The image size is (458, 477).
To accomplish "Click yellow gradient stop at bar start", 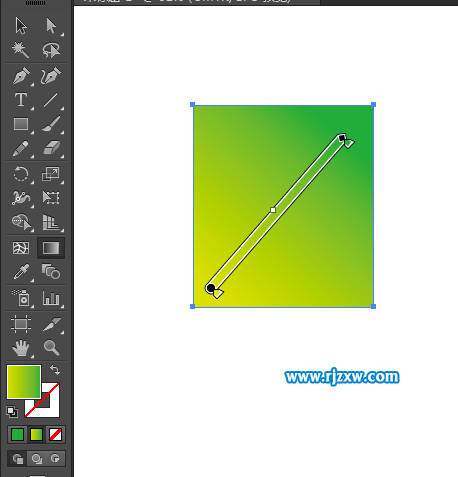I will (x=218, y=293).
